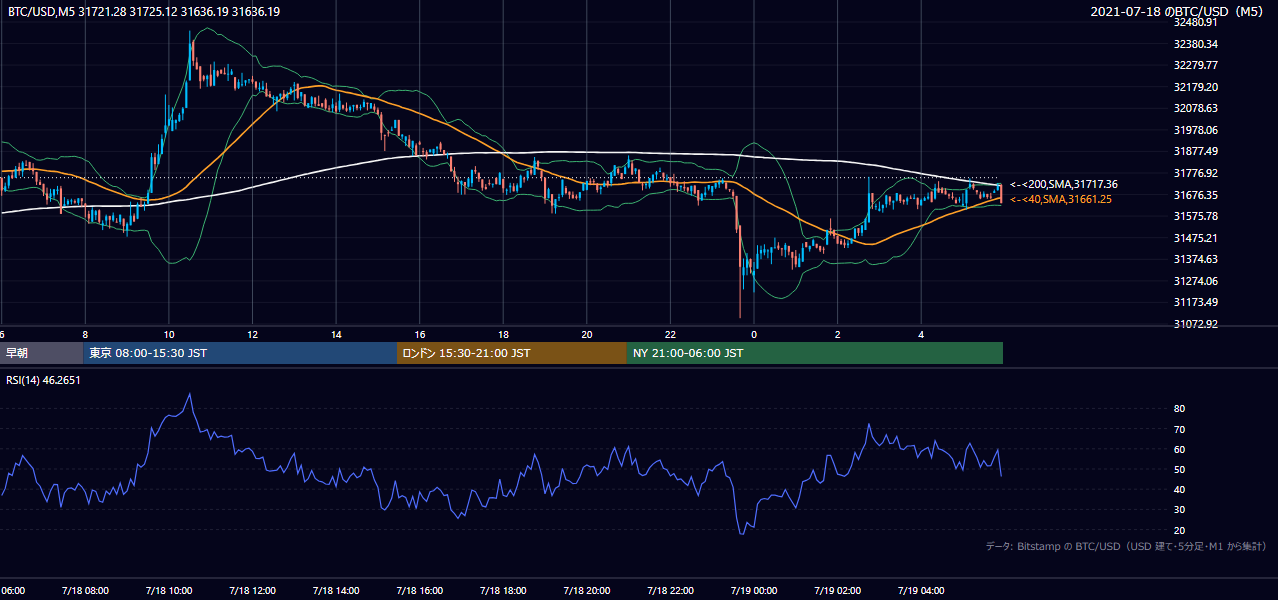The image size is (1278, 600).
Task: Click the 7/18 22:00 date axis label
Action: (670, 590)
